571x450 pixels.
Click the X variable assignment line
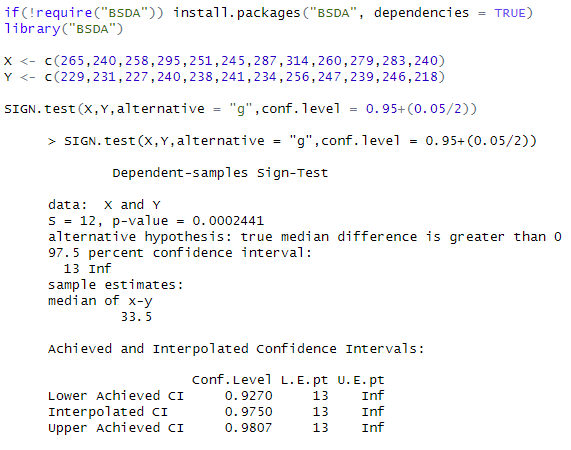pyautogui.click(x=224, y=61)
